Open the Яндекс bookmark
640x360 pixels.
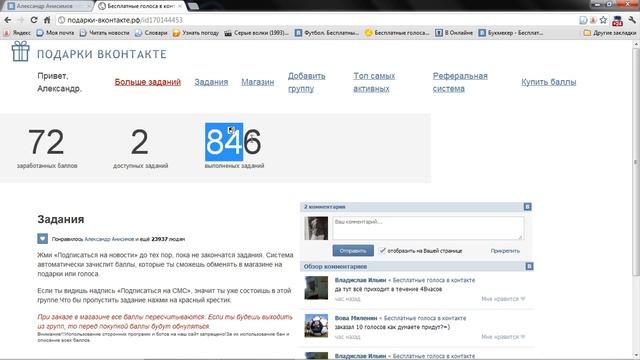pyautogui.click(x=17, y=33)
